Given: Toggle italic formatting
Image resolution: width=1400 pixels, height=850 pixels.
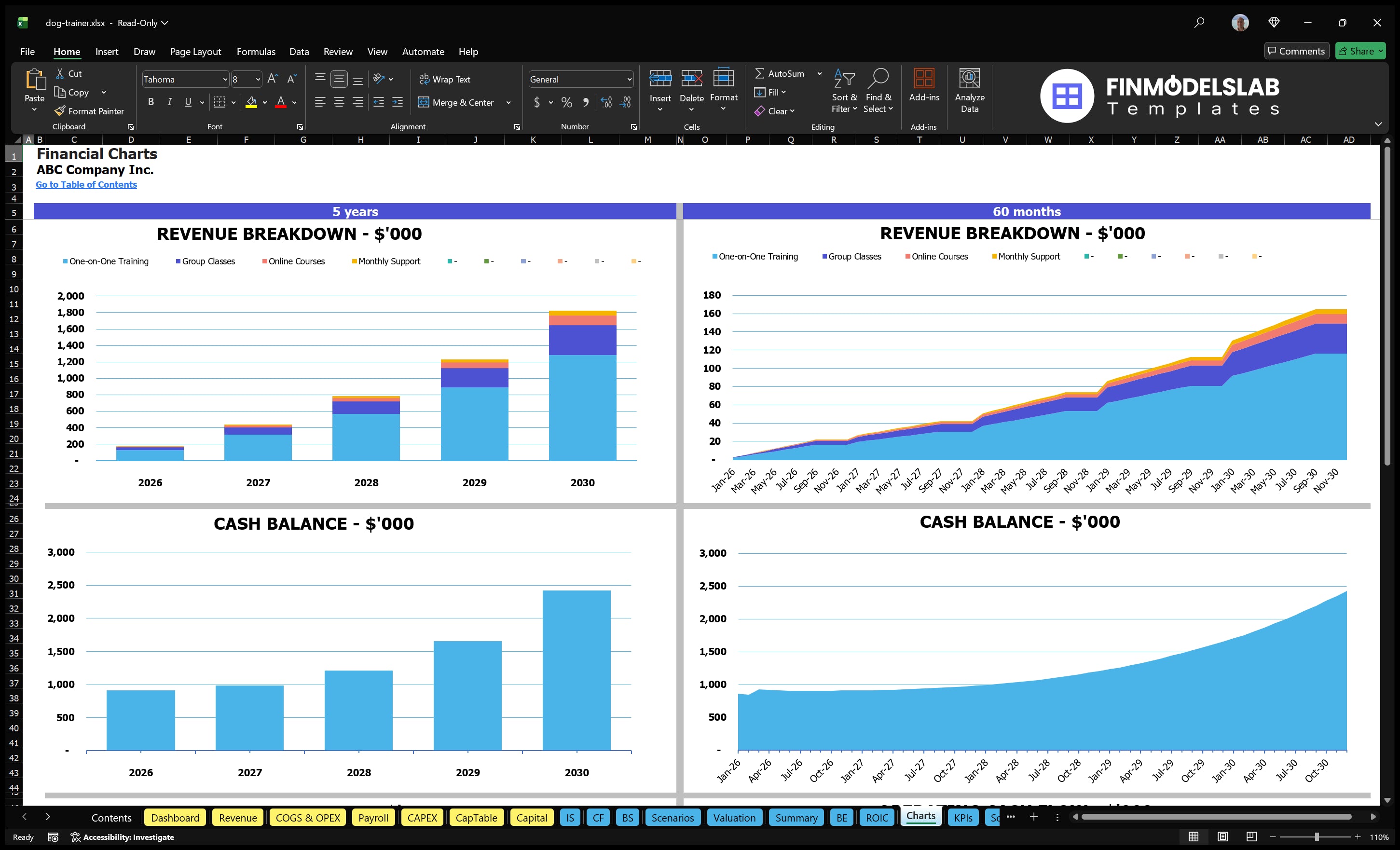Looking at the screenshot, I should pos(169,102).
